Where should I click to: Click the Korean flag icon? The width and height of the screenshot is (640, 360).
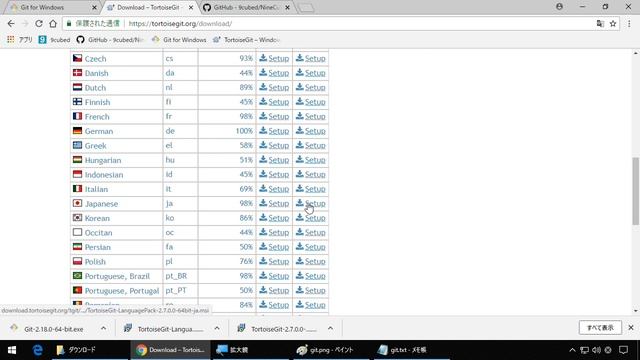point(78,218)
